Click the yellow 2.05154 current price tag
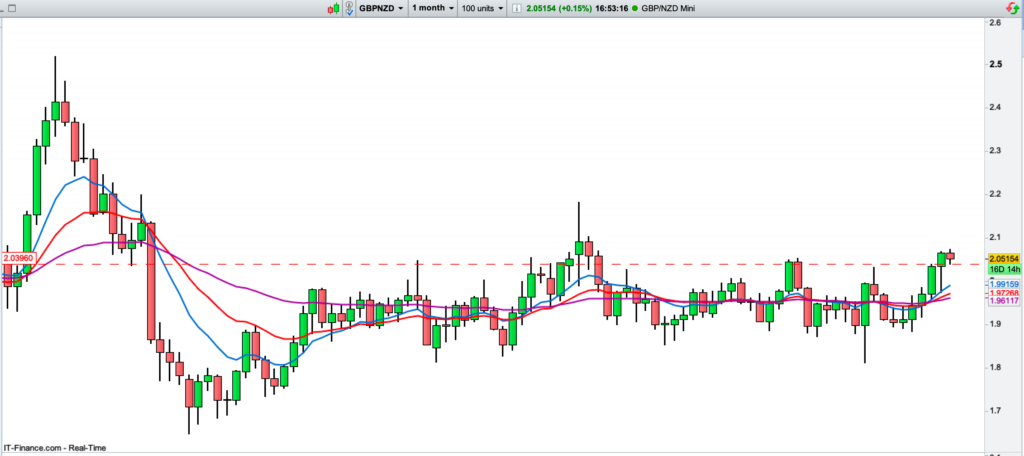Image resolution: width=1024 pixels, height=456 pixels. [x=1004, y=259]
